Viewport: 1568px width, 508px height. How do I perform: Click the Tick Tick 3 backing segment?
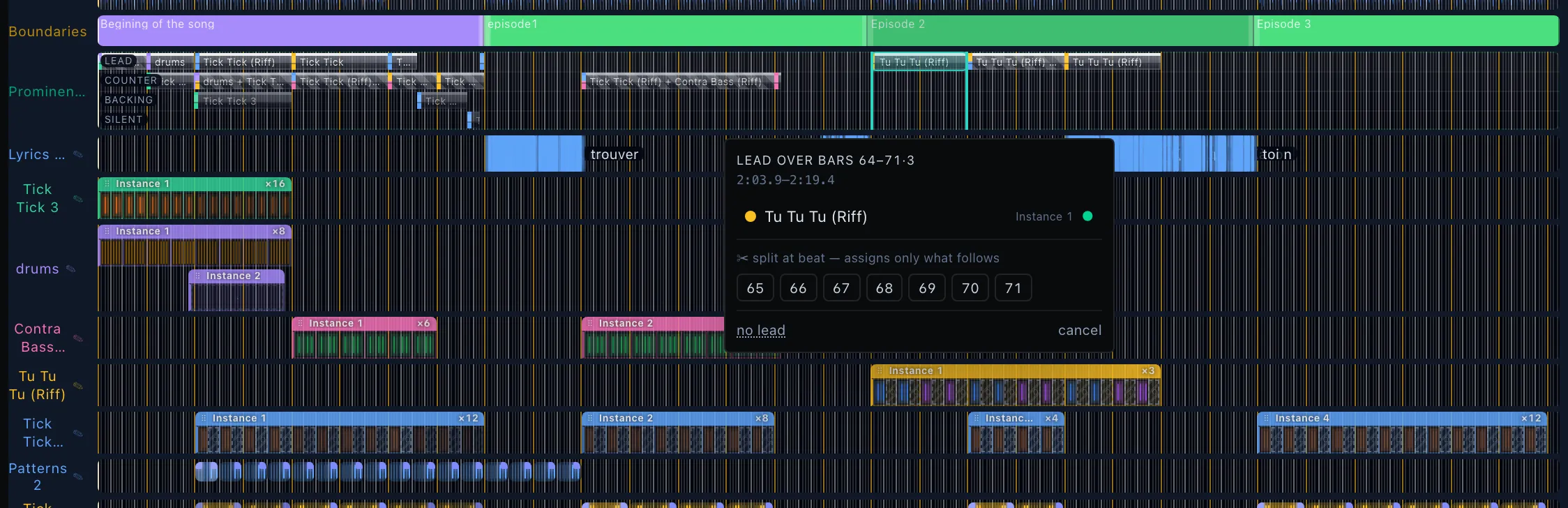pyautogui.click(x=243, y=101)
